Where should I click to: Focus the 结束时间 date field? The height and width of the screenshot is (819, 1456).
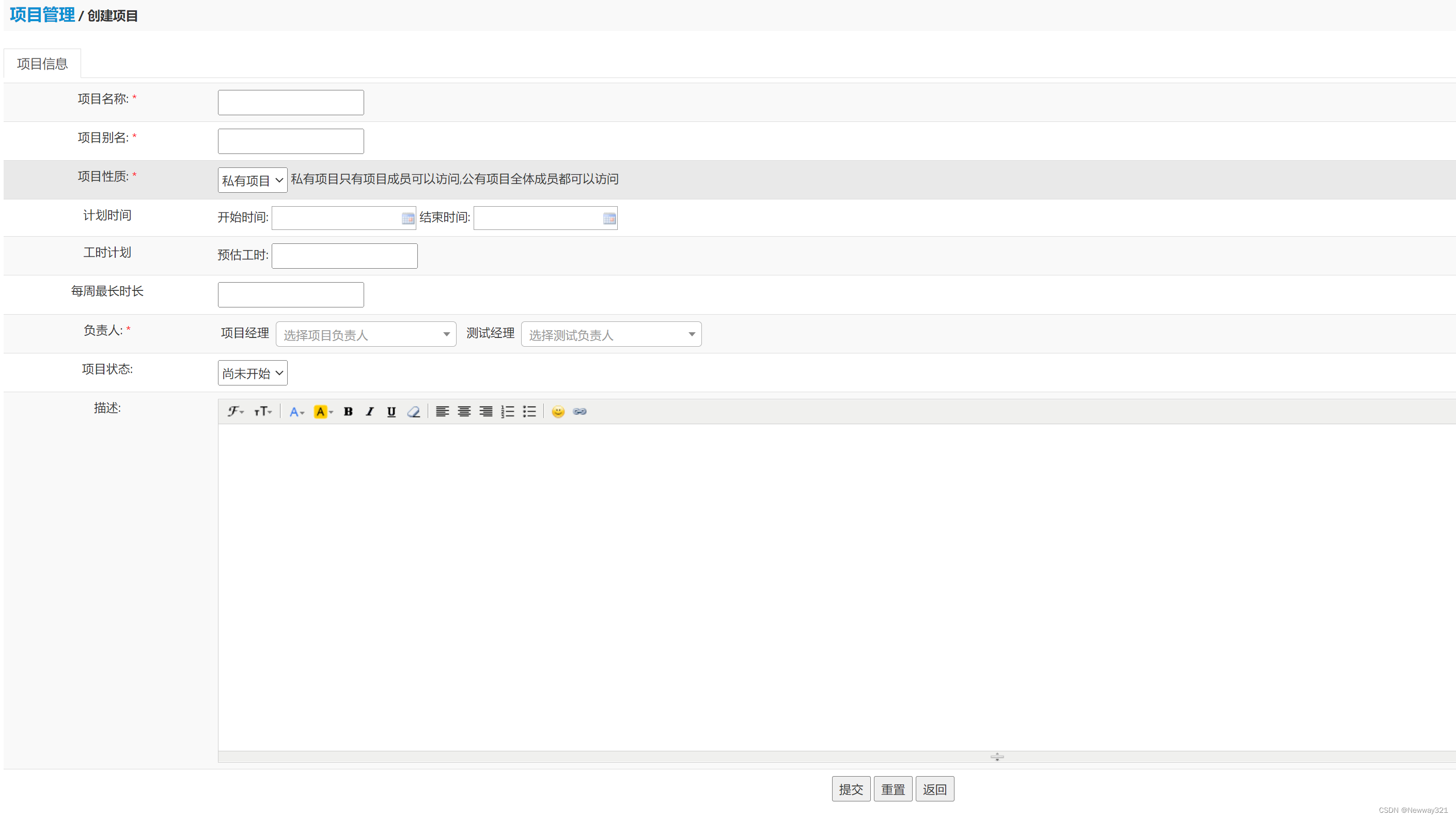point(545,219)
